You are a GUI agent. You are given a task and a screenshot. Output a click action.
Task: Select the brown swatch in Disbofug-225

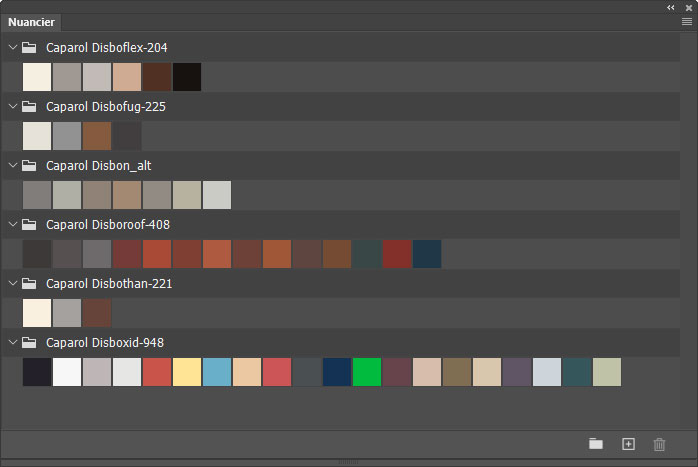click(97, 136)
